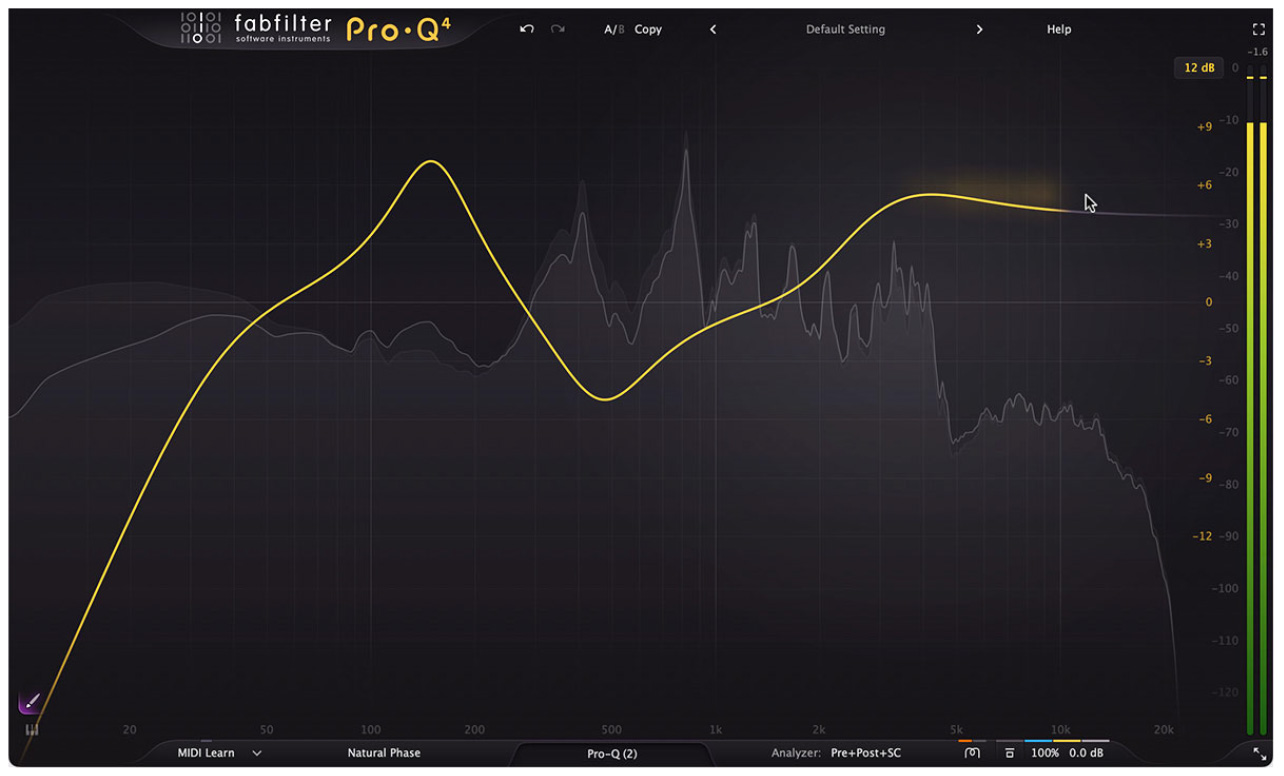The image size is (1284, 776).
Task: Change the 12 dB display range
Action: click(1198, 68)
